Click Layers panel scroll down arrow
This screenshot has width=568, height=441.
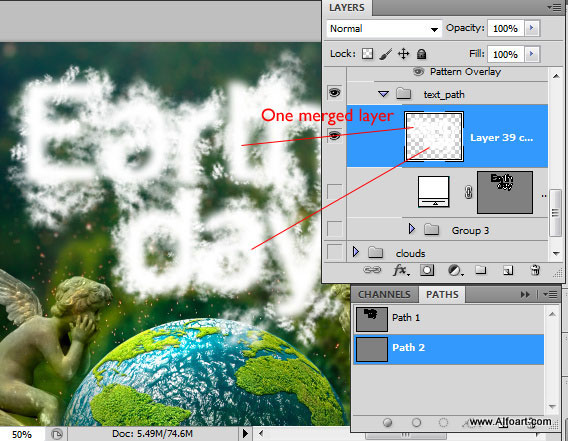(x=556, y=254)
